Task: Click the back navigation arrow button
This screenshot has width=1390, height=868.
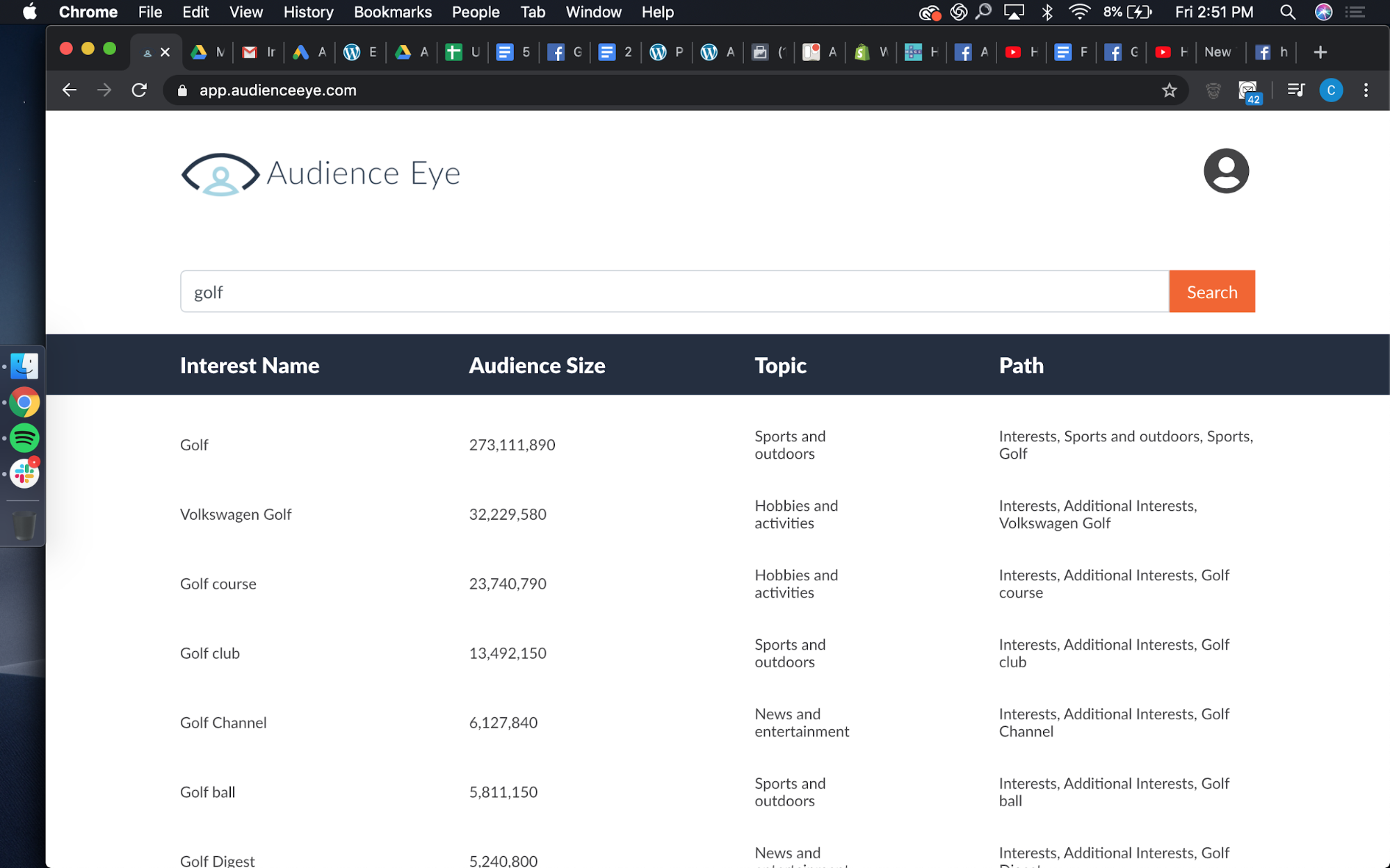Action: [x=67, y=90]
